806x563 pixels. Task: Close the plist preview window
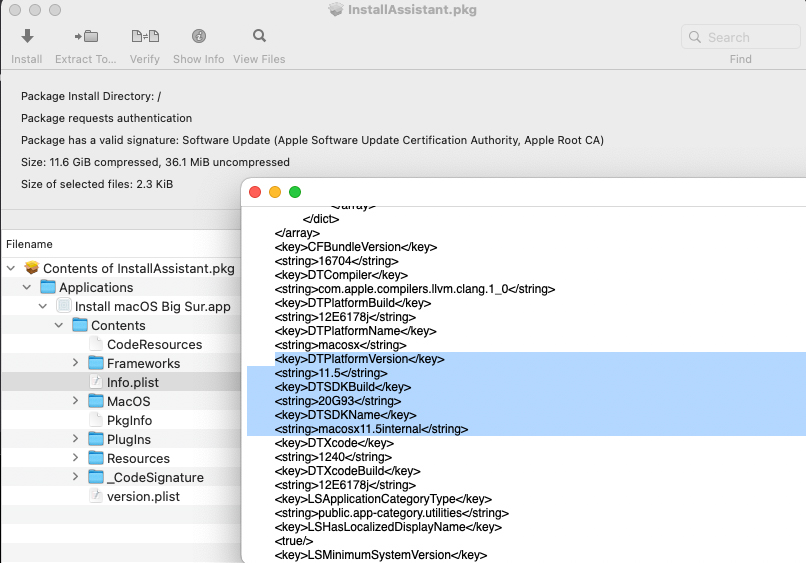[x=255, y=192]
